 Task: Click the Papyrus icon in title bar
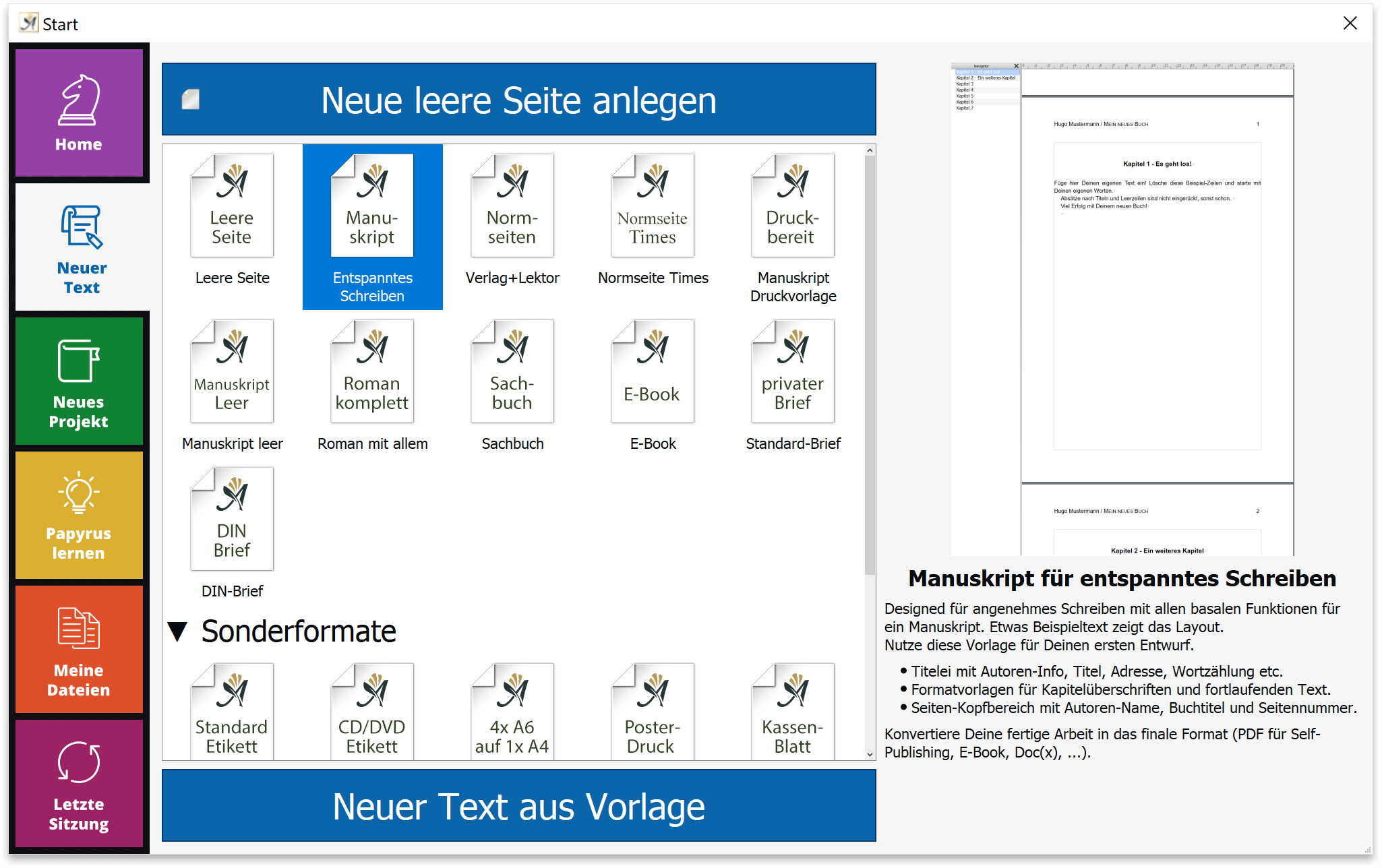28,24
